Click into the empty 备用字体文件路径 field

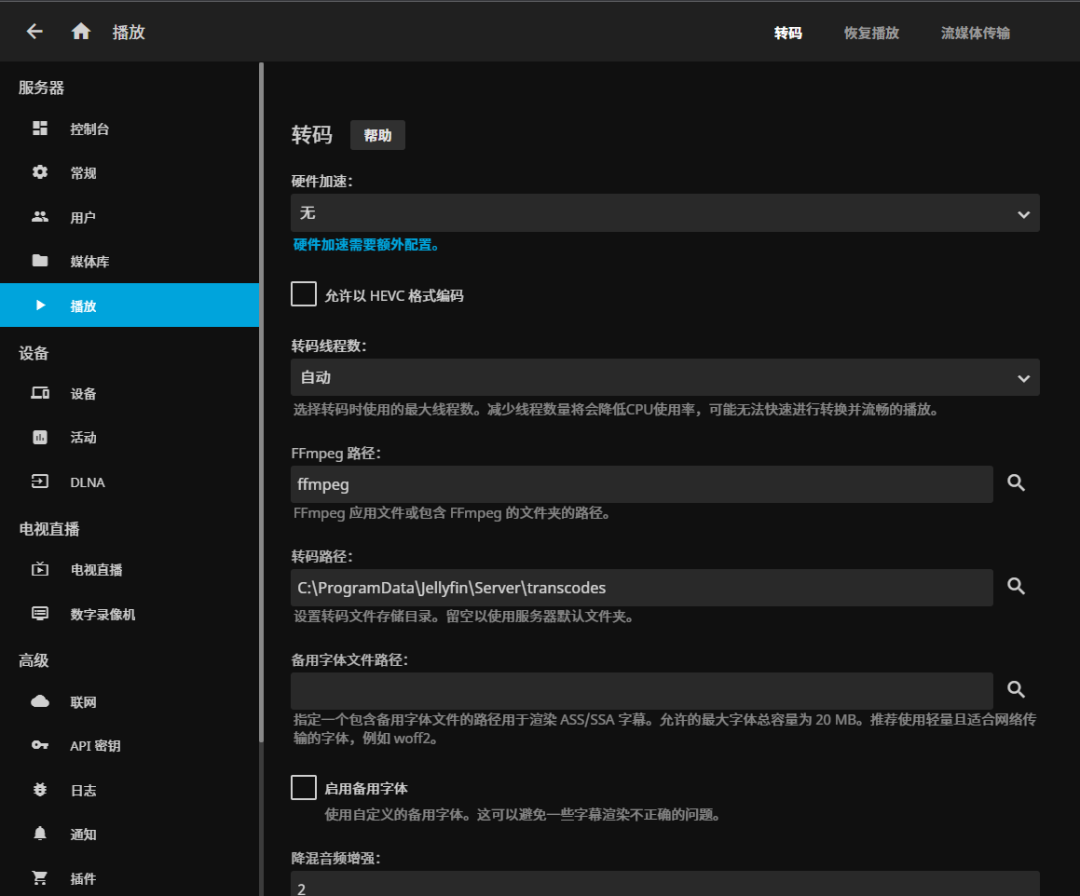pyautogui.click(x=642, y=691)
